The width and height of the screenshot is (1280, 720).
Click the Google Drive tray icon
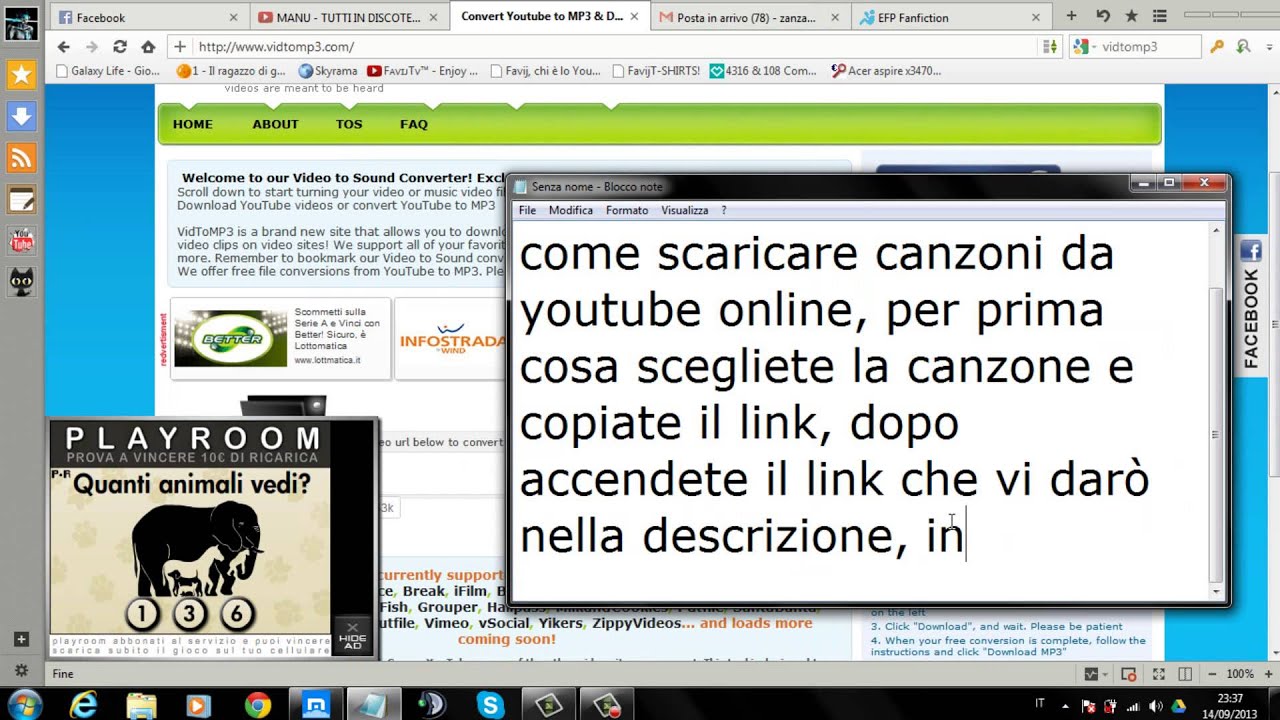pyautogui.click(x=1178, y=705)
